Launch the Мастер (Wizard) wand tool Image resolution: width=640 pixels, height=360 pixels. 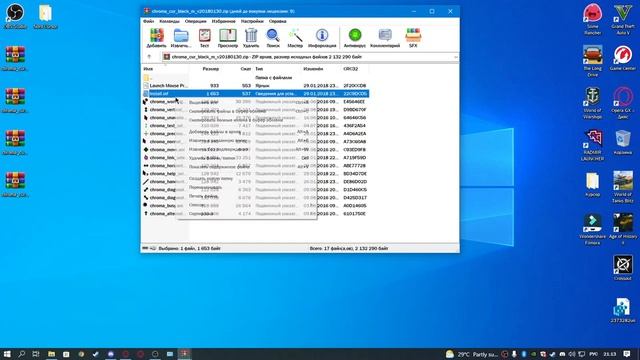click(x=295, y=38)
